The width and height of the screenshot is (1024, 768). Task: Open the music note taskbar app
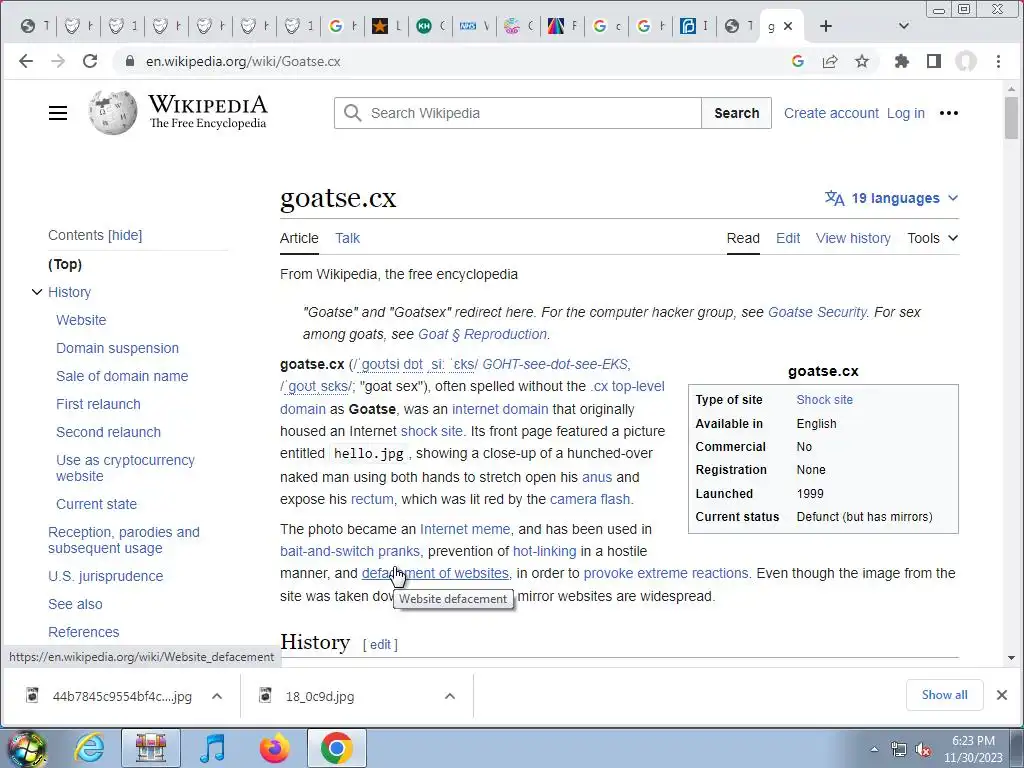coord(212,748)
